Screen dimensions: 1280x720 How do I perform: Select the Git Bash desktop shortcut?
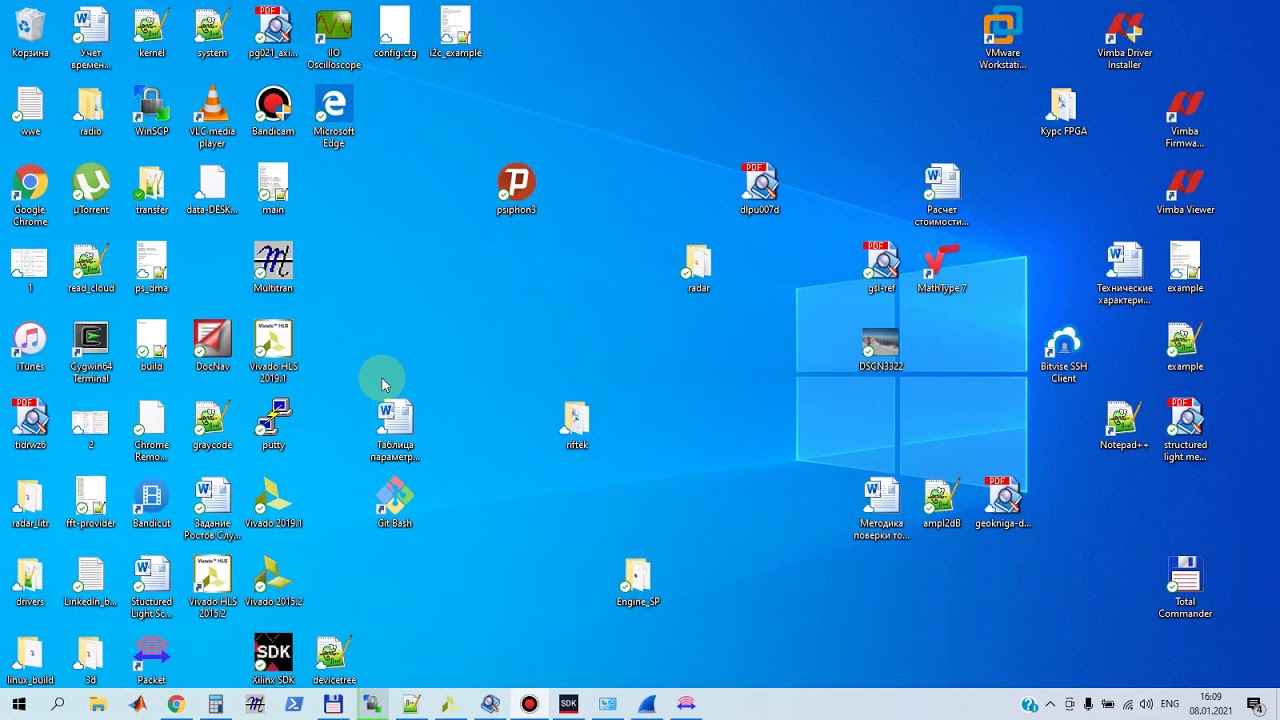pyautogui.click(x=395, y=503)
